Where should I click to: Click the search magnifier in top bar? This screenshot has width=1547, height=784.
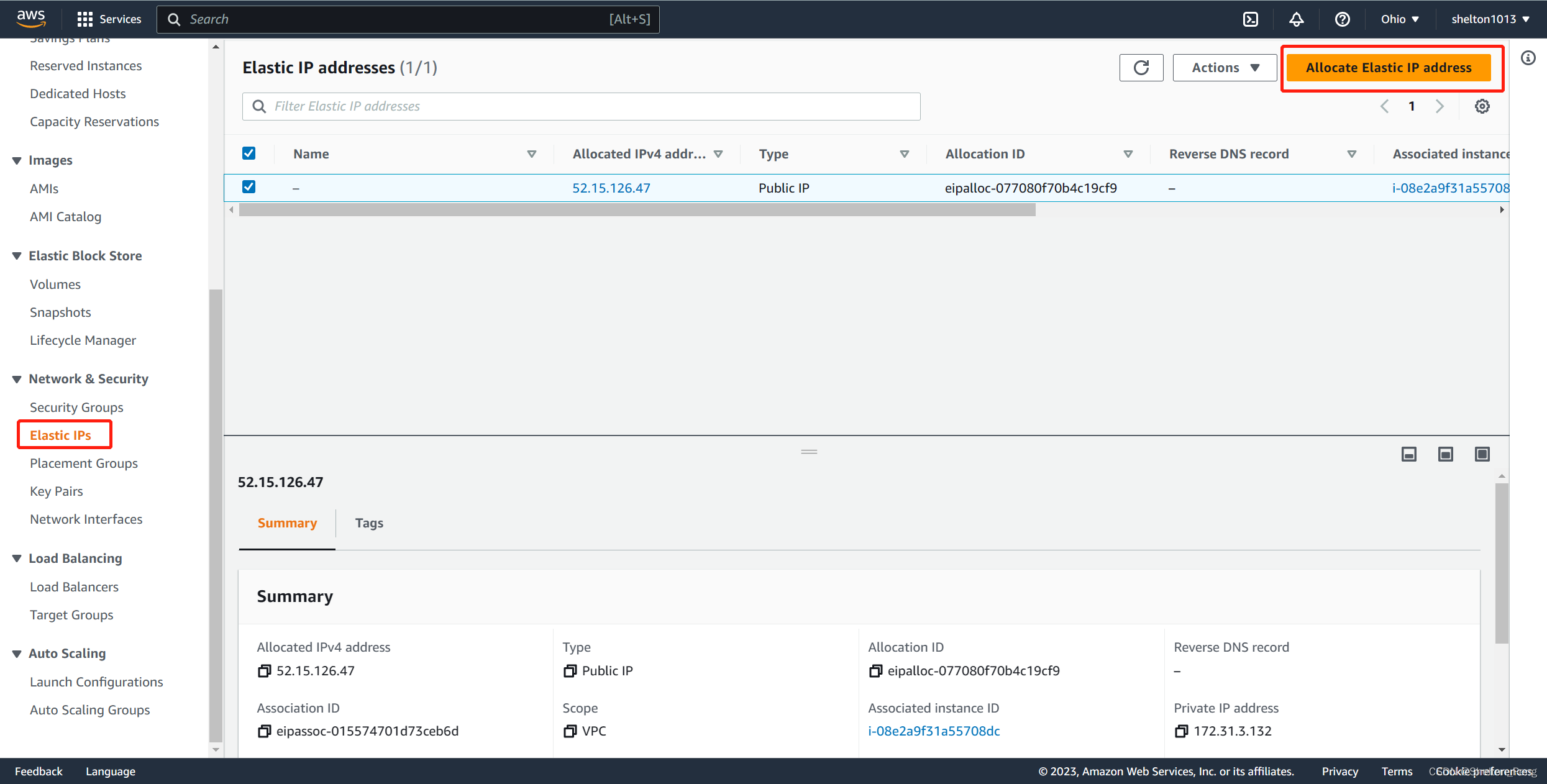175,19
